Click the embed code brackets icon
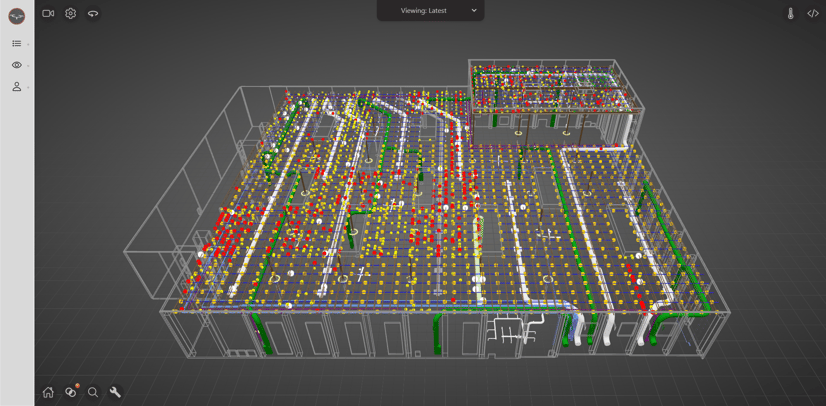The height and width of the screenshot is (406, 826). pos(812,14)
